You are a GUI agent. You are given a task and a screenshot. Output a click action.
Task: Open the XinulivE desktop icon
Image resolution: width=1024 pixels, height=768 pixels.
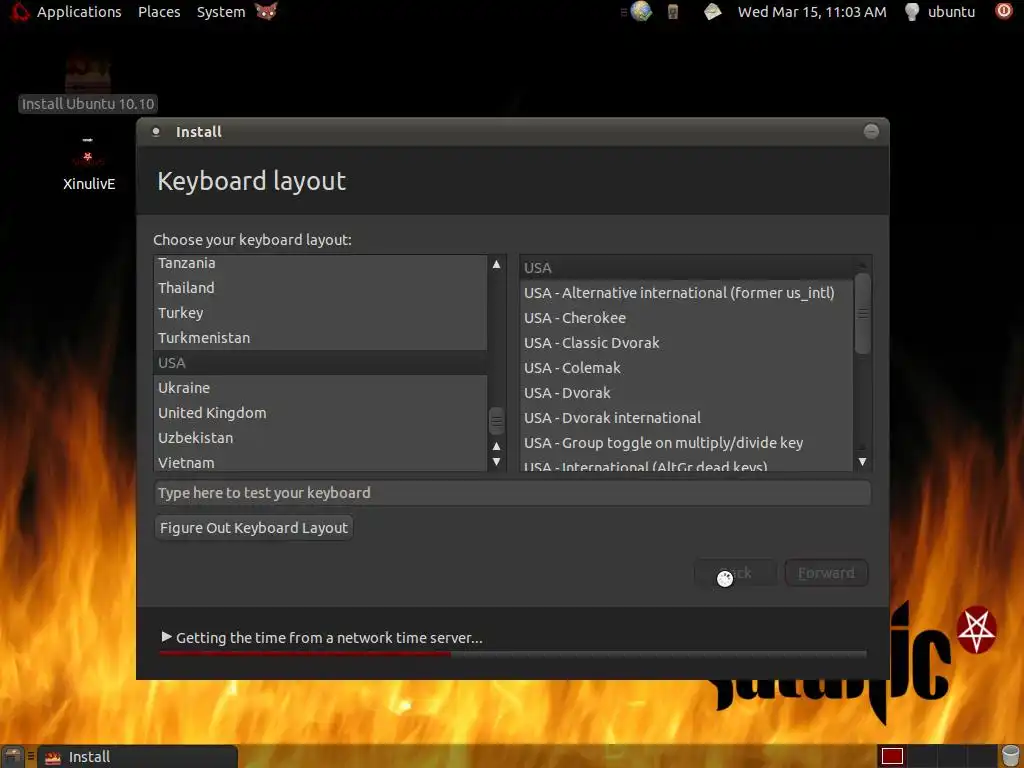(x=89, y=165)
